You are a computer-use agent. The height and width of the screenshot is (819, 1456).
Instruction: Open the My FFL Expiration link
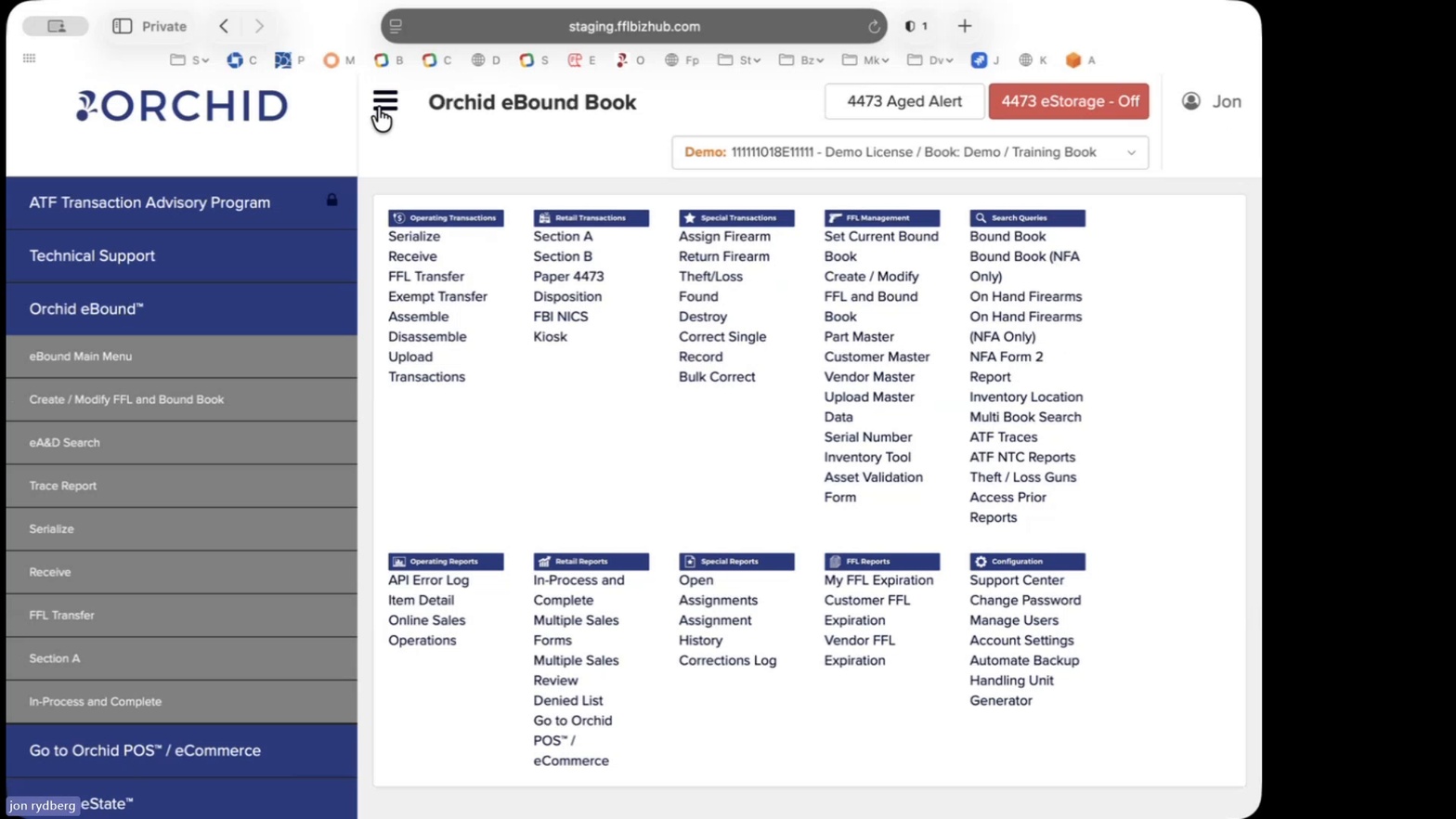878,580
